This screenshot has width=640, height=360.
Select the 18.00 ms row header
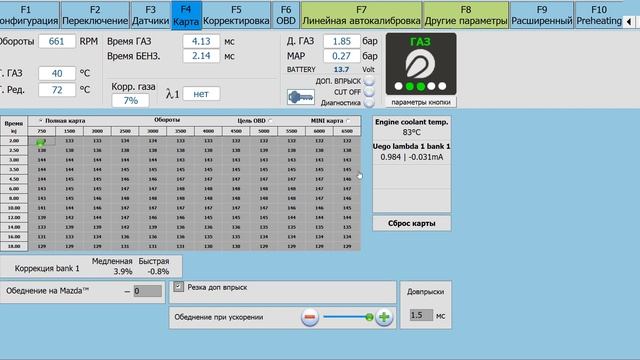click(14, 246)
